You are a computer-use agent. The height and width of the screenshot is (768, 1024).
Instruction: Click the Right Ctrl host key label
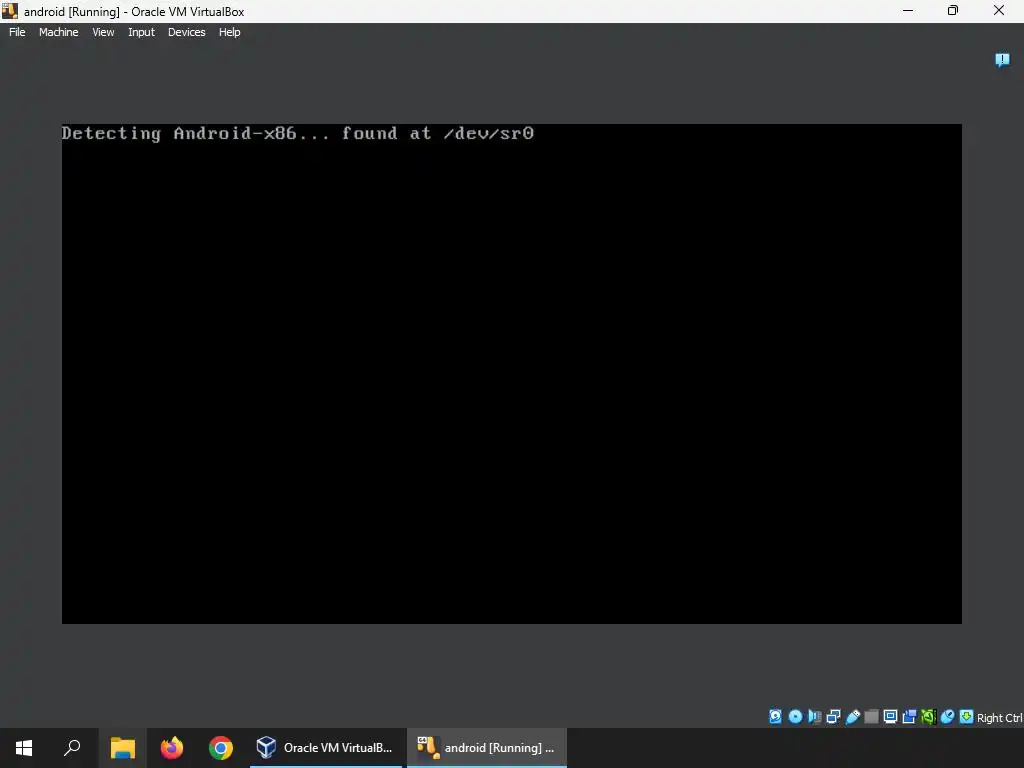click(1000, 717)
